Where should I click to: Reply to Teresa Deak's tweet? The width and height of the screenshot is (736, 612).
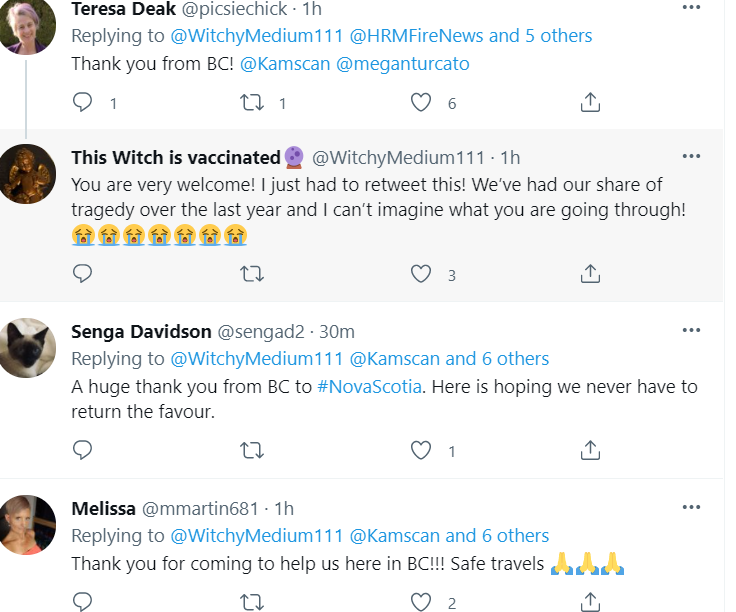[83, 102]
